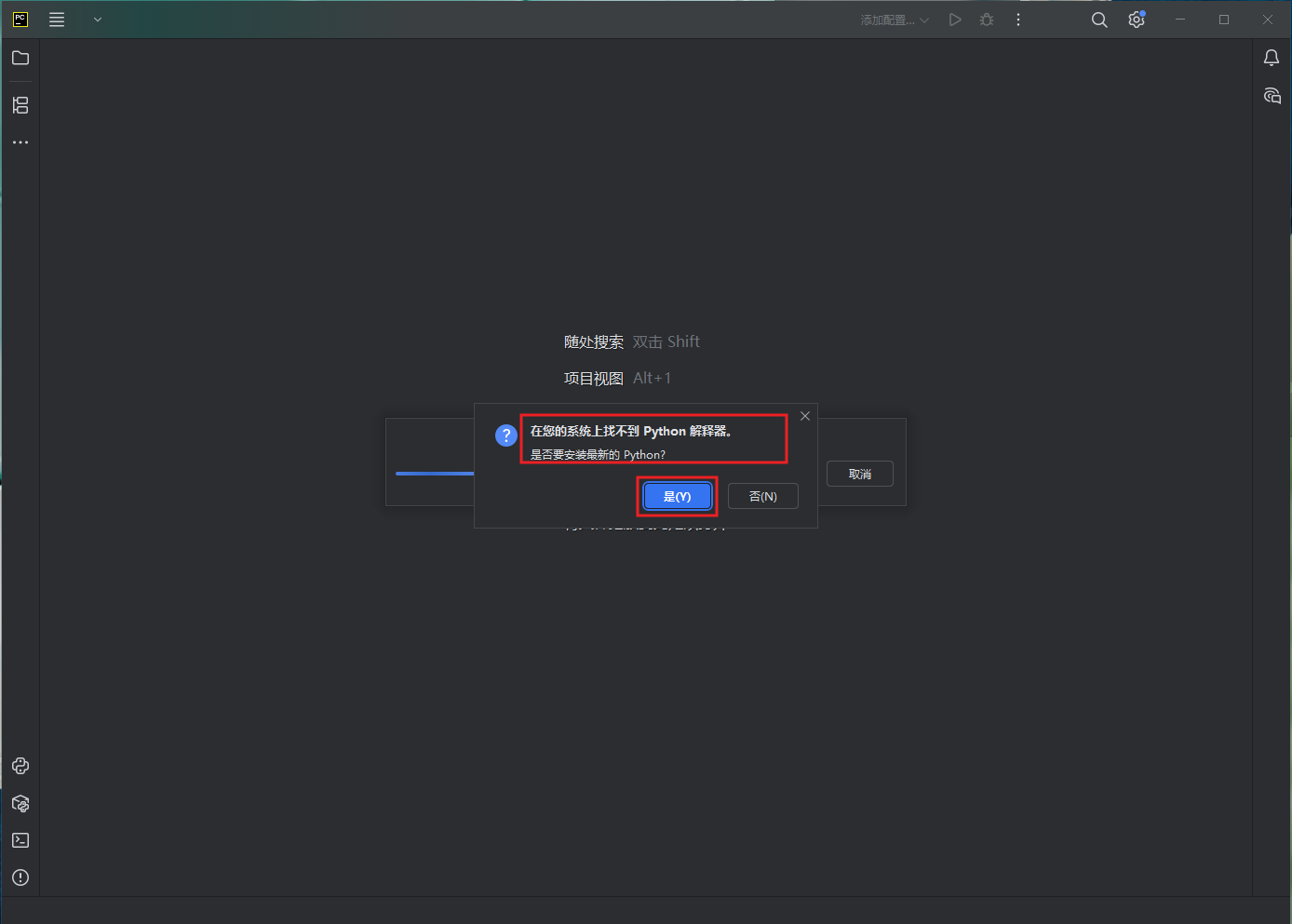Image resolution: width=1292 pixels, height=924 pixels.
Task: Open the AI Assistant chat icon
Action: 1272,96
